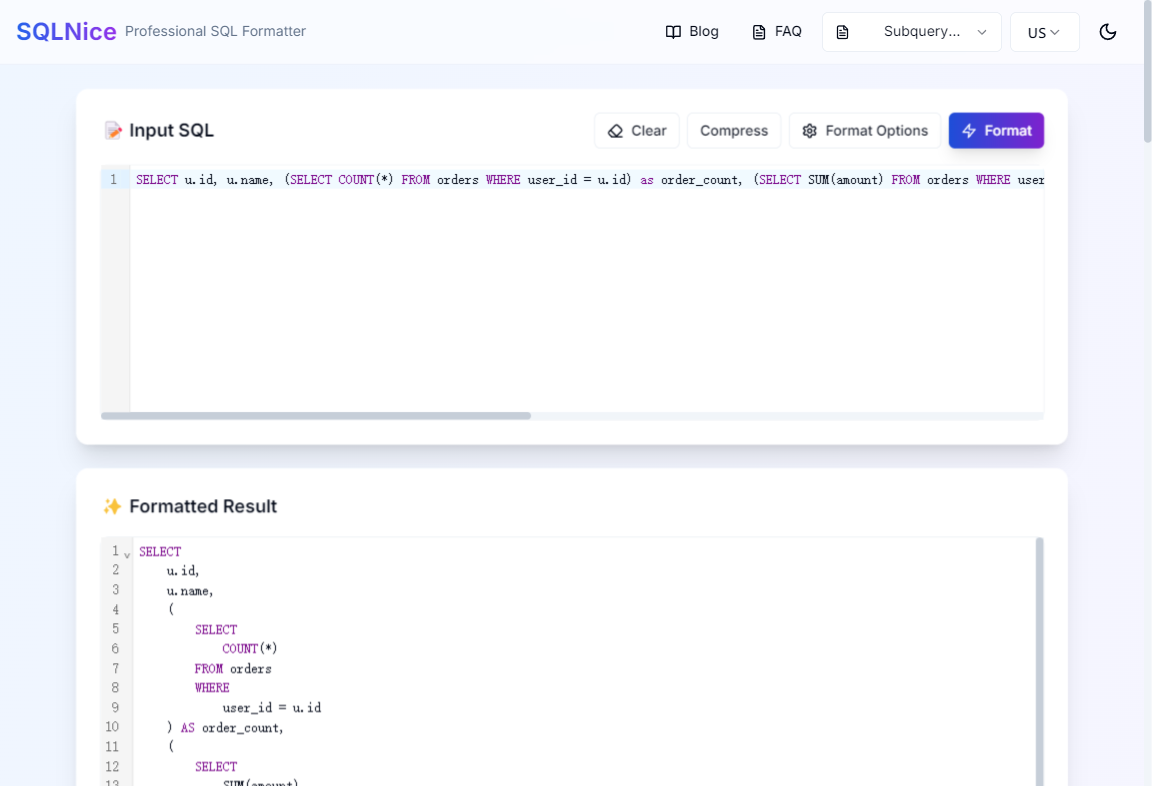Click the eraser icon inside the Clear button
1152x786 pixels.
point(616,130)
